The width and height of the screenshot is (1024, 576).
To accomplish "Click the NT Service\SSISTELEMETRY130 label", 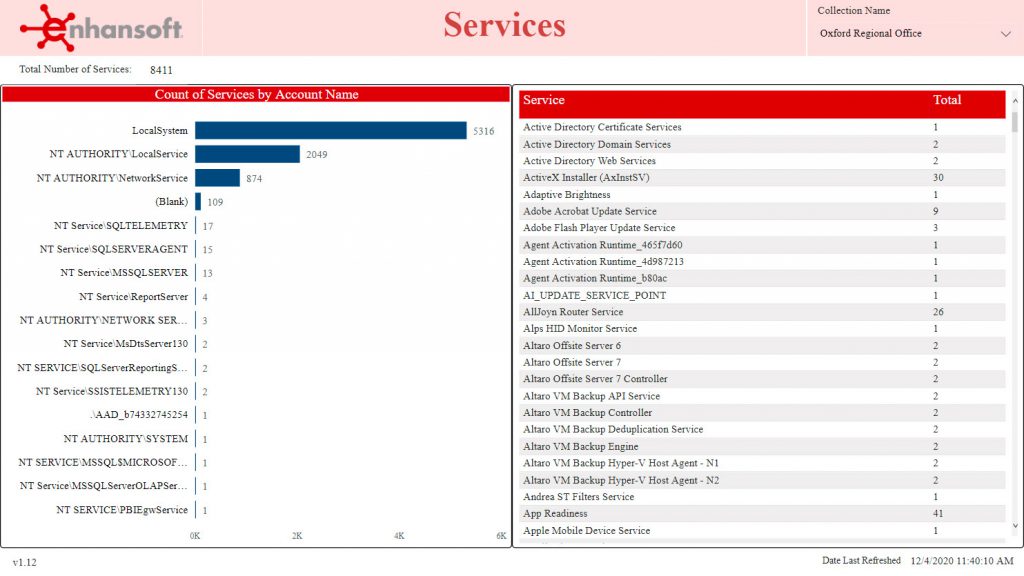I will (x=112, y=391).
